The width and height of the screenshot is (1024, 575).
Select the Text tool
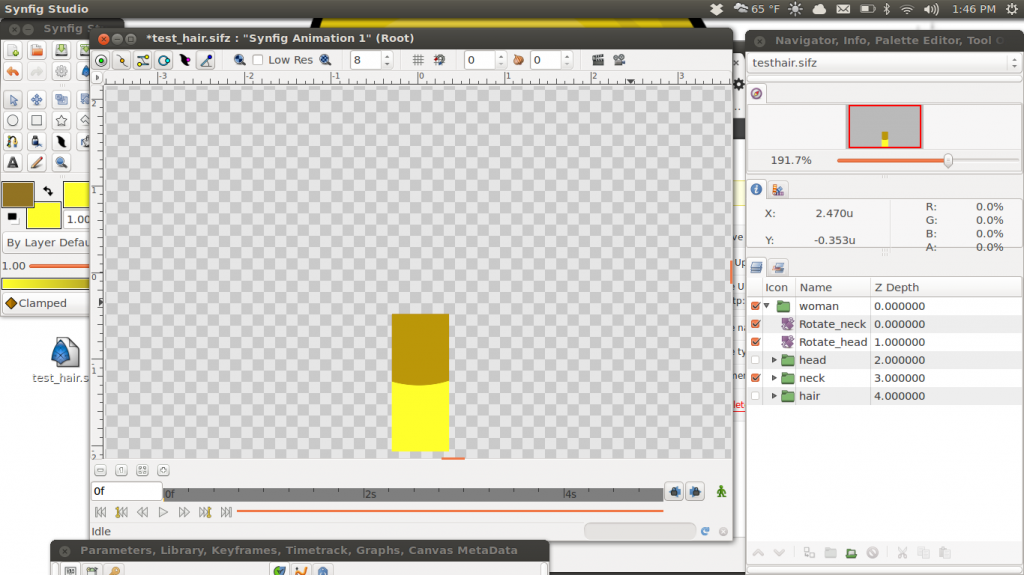[12, 163]
